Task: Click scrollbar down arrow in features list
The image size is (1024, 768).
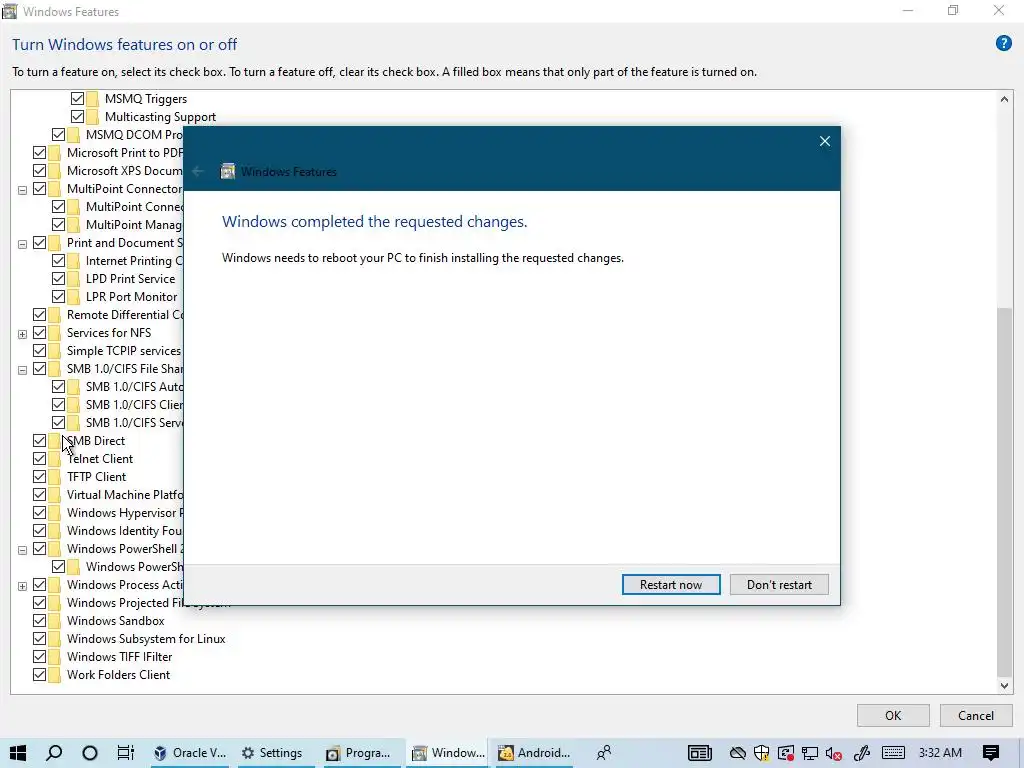Action: click(x=1004, y=685)
